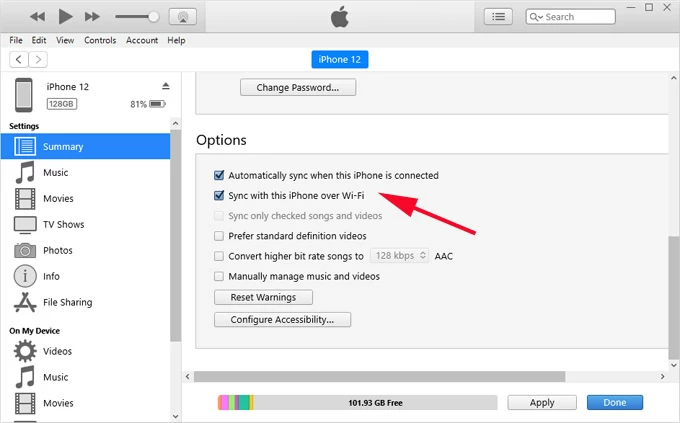This screenshot has width=680, height=423.
Task: Click the rewind playback button
Action: click(38, 17)
